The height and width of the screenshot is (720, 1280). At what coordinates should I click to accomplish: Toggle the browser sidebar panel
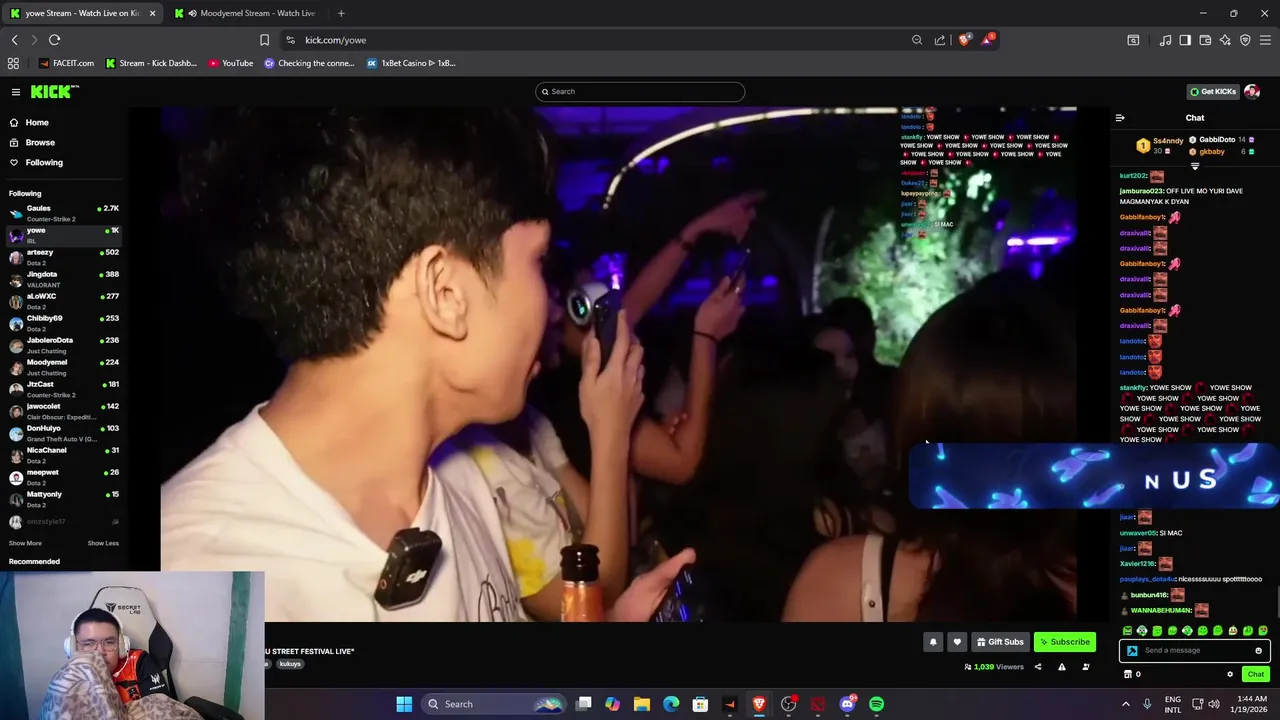pyautogui.click(x=1185, y=40)
